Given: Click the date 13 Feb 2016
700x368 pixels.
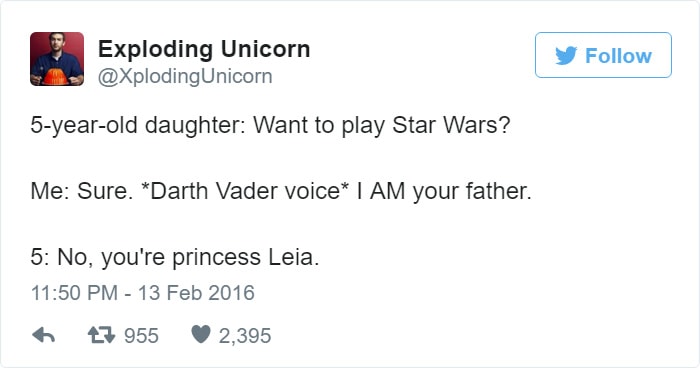Looking at the screenshot, I should pos(196,293).
